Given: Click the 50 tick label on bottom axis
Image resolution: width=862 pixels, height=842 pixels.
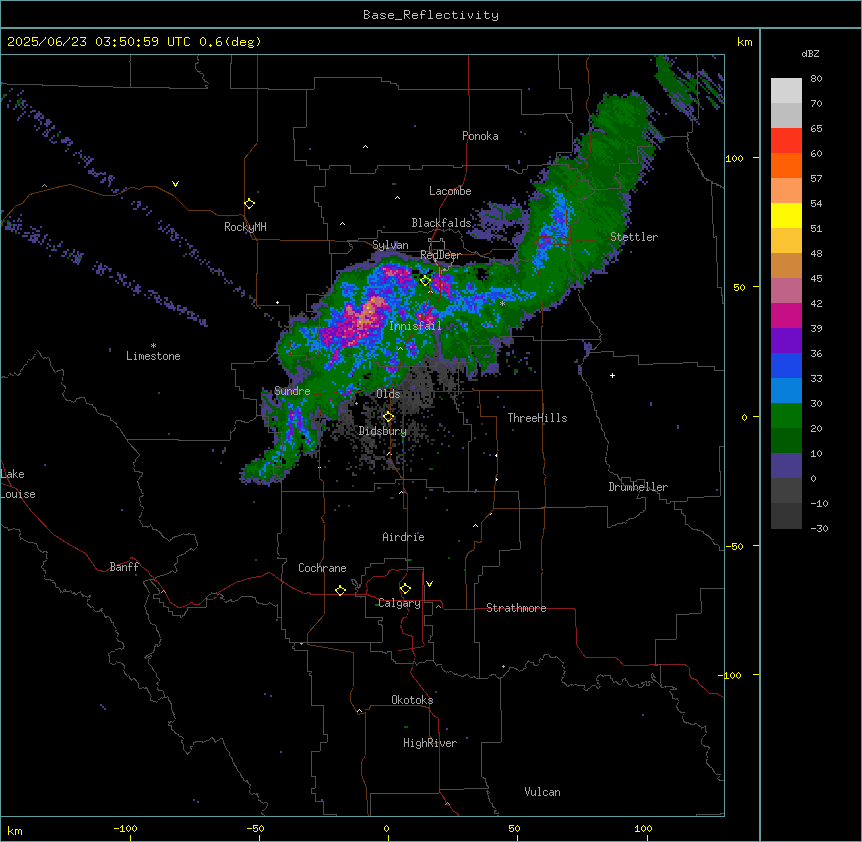Looking at the screenshot, I should pos(514,828).
